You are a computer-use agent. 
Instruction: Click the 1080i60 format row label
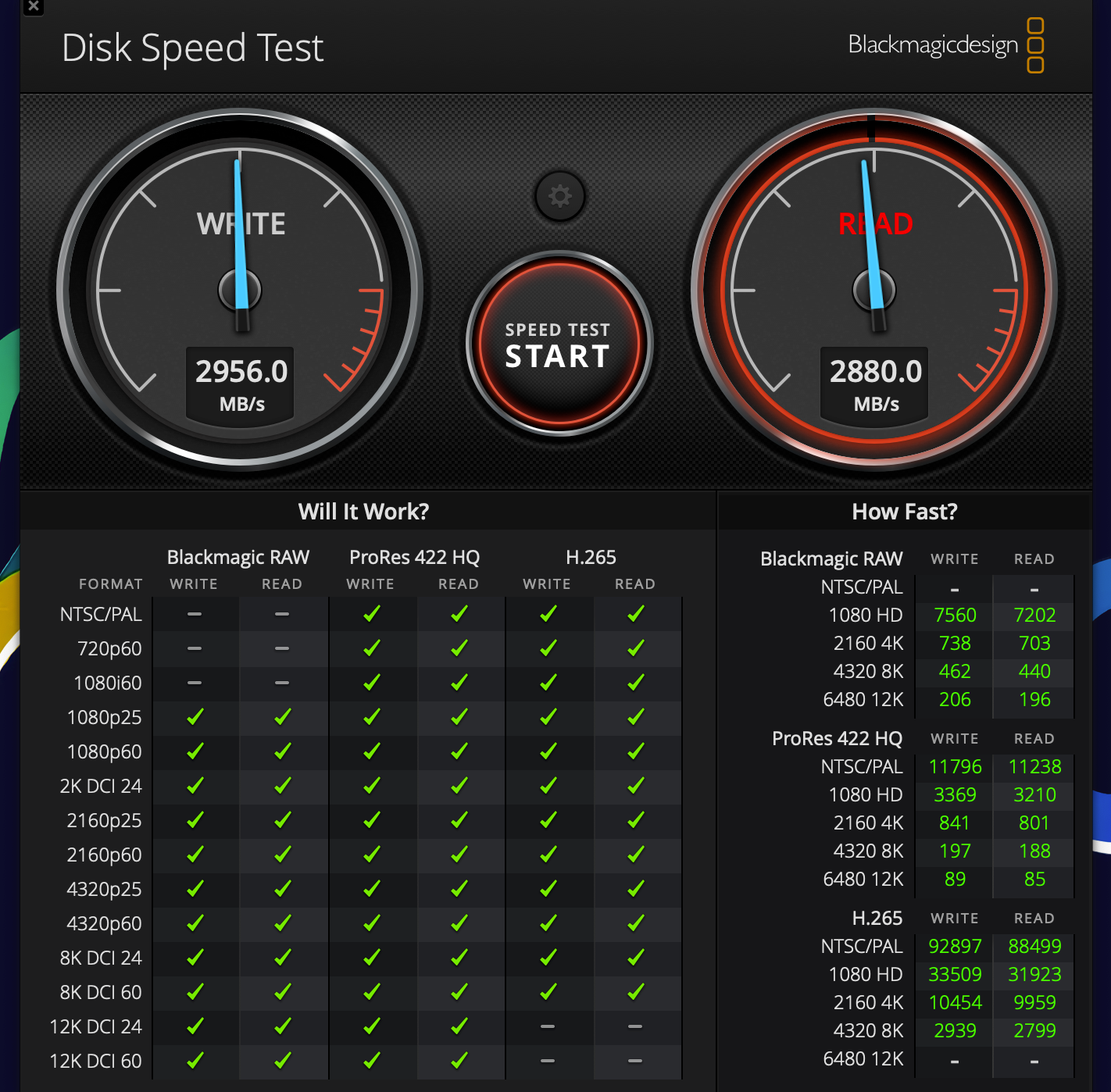tap(108, 683)
